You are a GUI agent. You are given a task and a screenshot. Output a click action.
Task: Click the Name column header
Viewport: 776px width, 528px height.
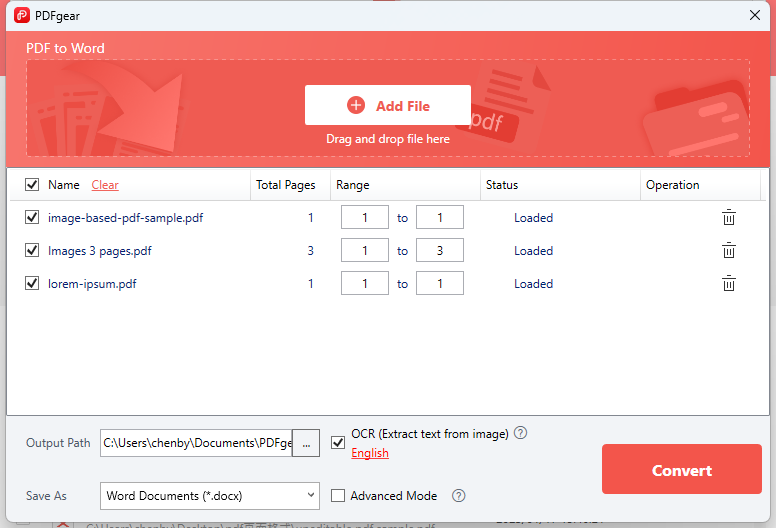pyautogui.click(x=64, y=185)
